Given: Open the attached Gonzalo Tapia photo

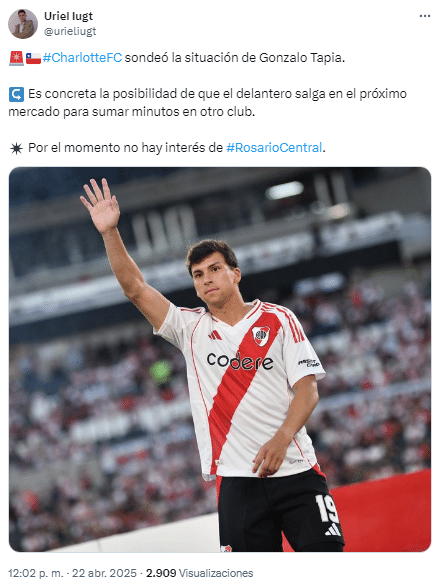Looking at the screenshot, I should pyautogui.click(x=220, y=359).
